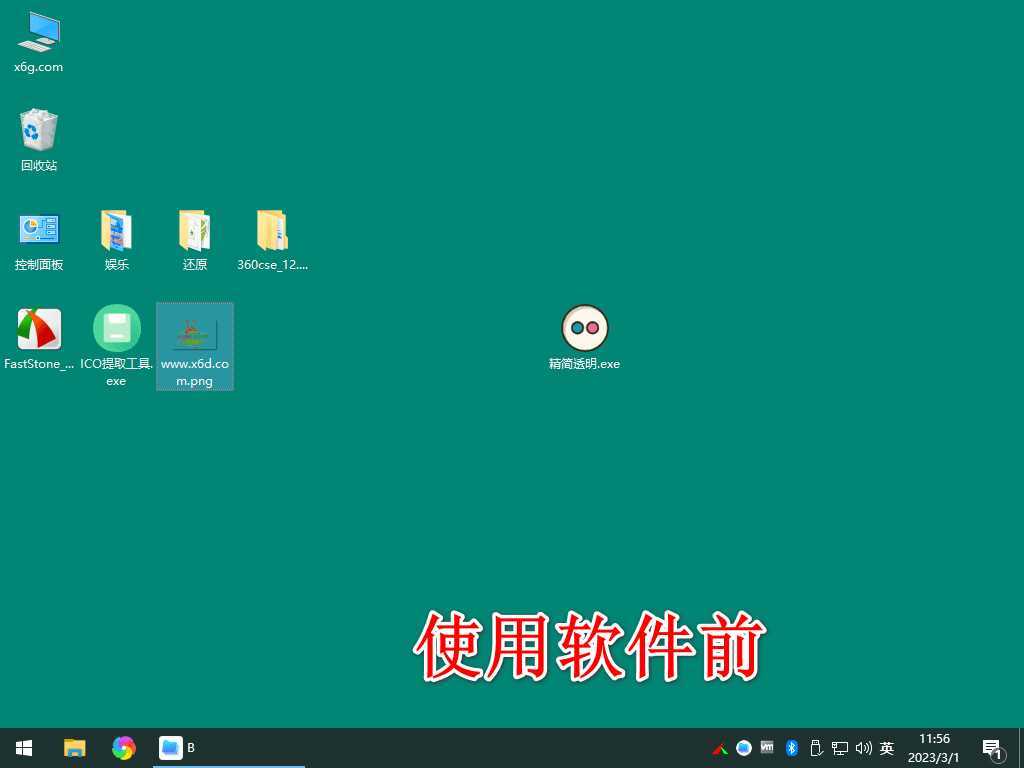The width and height of the screenshot is (1024, 768).
Task: Open the 还原 folder
Action: point(194,228)
